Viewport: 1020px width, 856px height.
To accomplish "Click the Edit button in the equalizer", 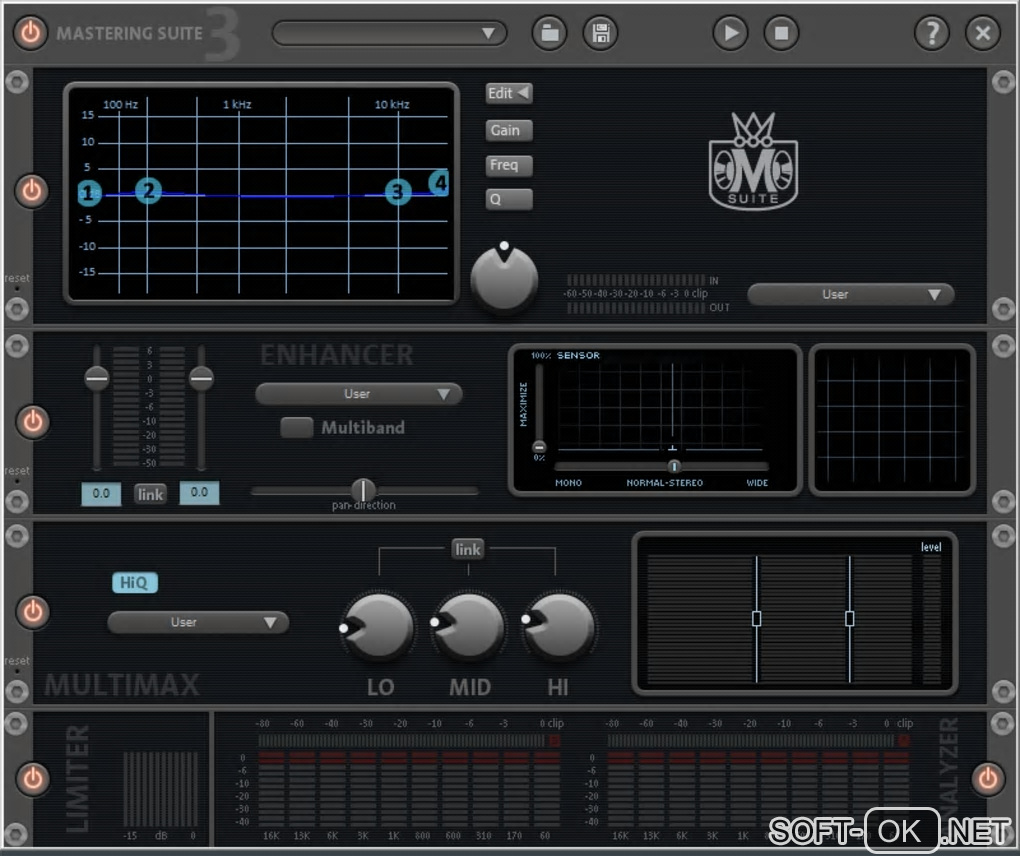I will pyautogui.click(x=509, y=93).
